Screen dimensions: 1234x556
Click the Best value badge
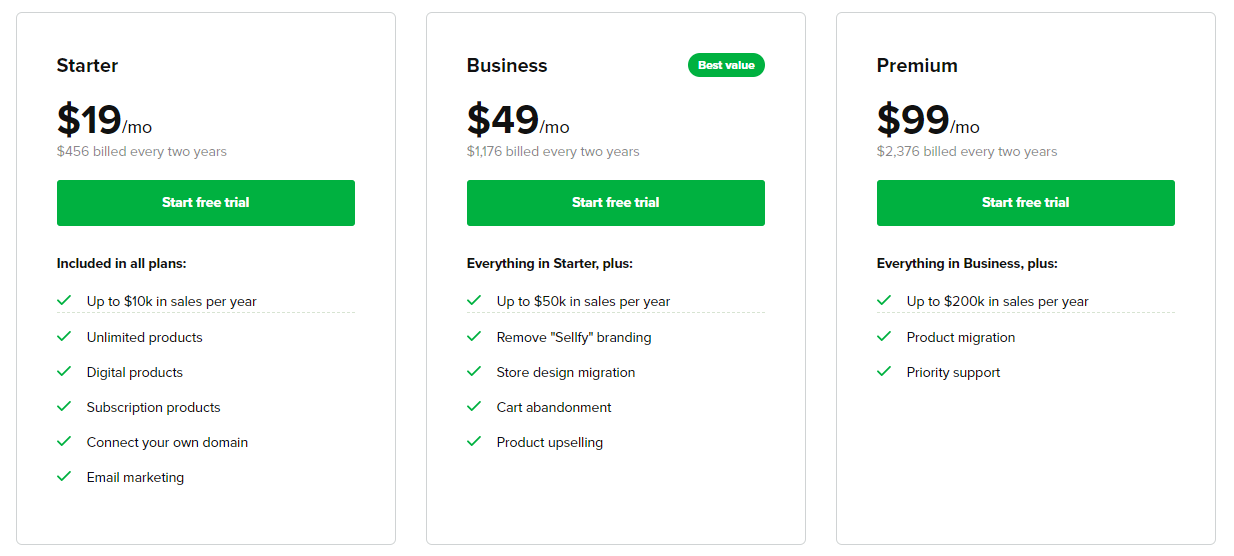click(x=726, y=65)
